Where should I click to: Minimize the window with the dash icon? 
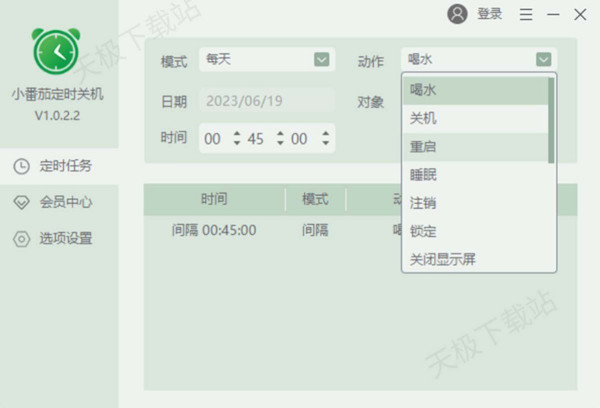pyautogui.click(x=553, y=14)
